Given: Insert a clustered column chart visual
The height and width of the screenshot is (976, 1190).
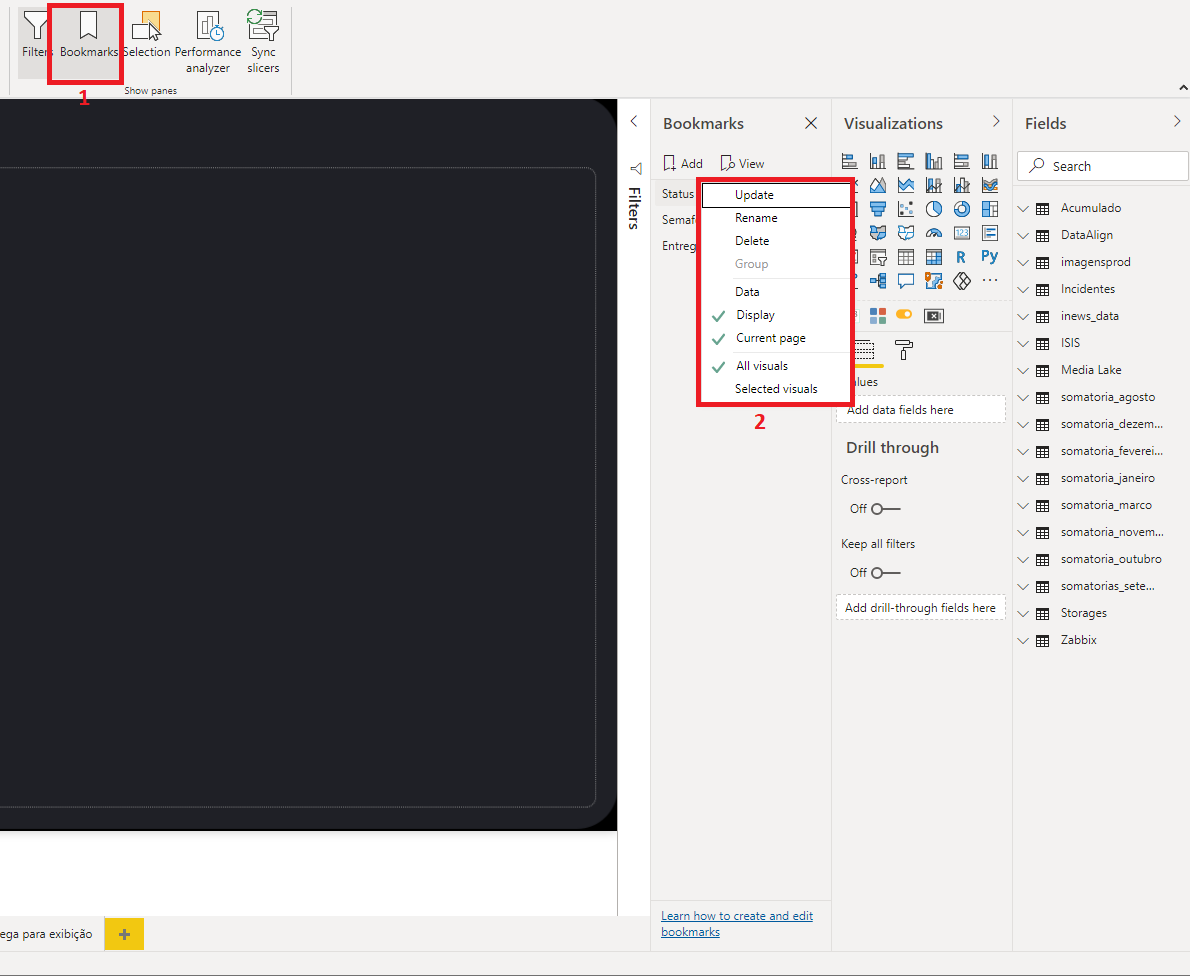Looking at the screenshot, I should pos(933,161).
